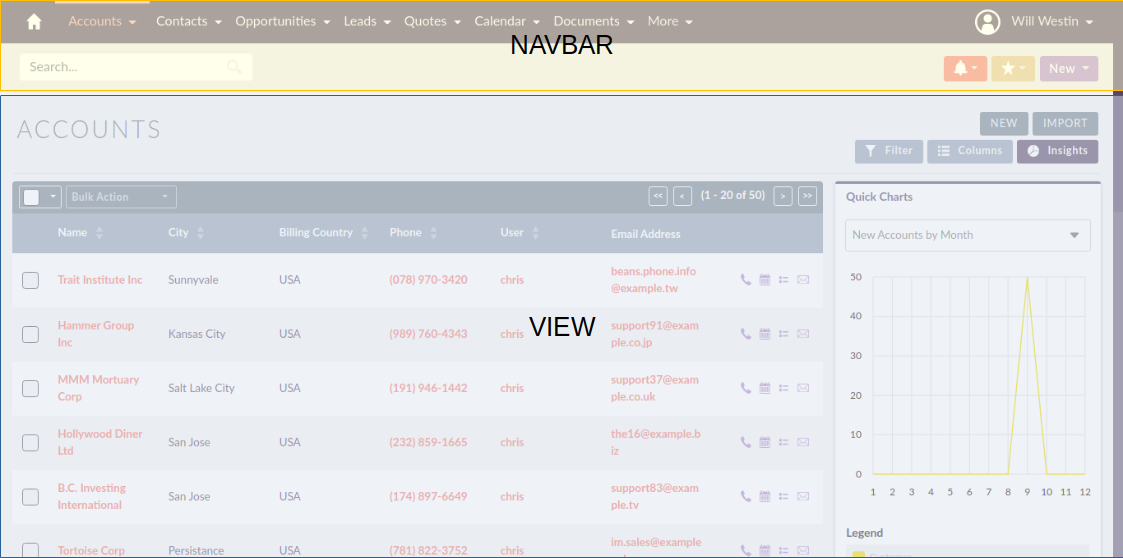Sort the list by User column
The image size is (1123, 558).
[536, 233]
